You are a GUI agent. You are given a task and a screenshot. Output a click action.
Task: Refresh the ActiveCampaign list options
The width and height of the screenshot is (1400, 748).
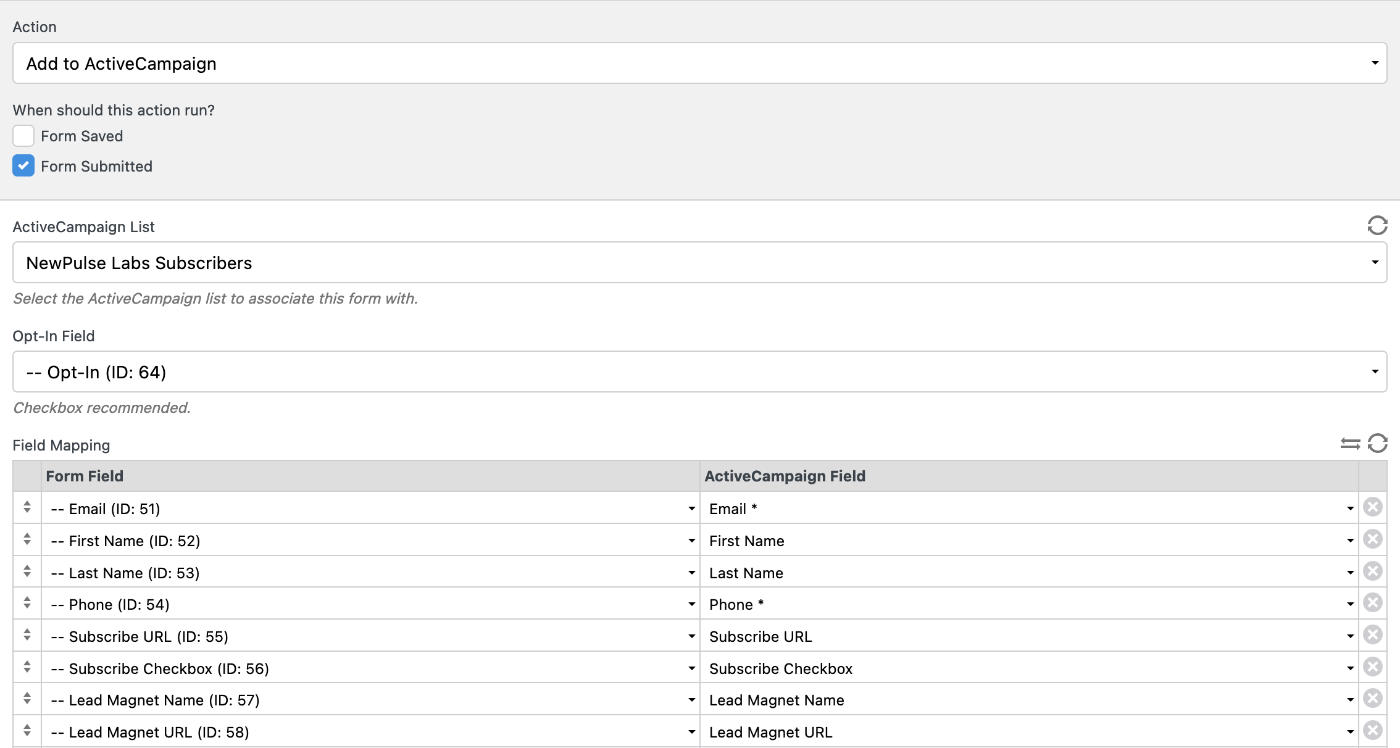coord(1377,226)
